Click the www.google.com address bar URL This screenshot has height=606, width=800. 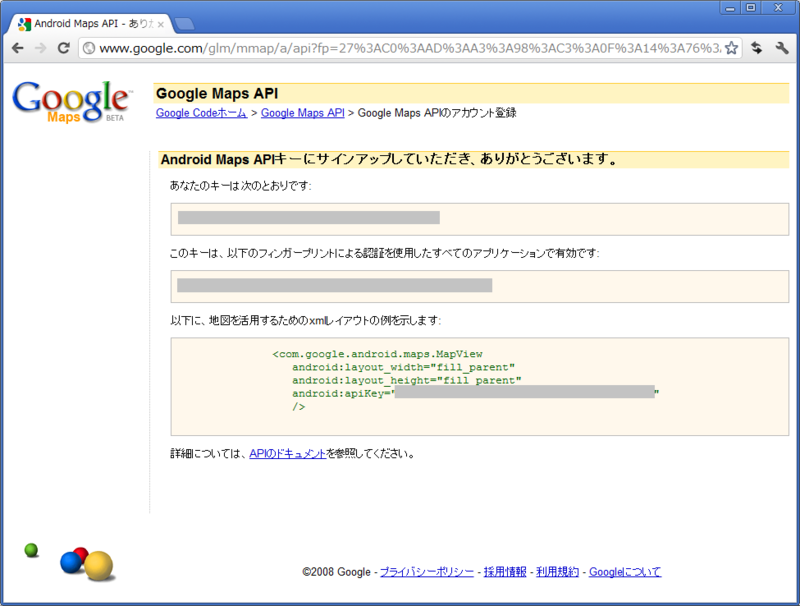pos(409,48)
